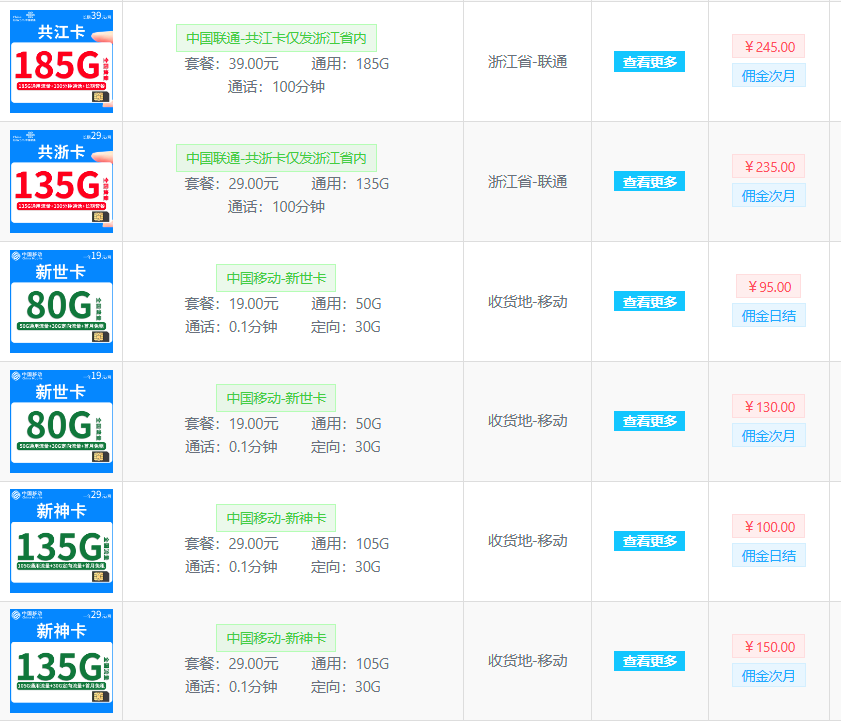
Task: Select the 佣金次月 tag showing ¥245.00
Action: point(768,75)
